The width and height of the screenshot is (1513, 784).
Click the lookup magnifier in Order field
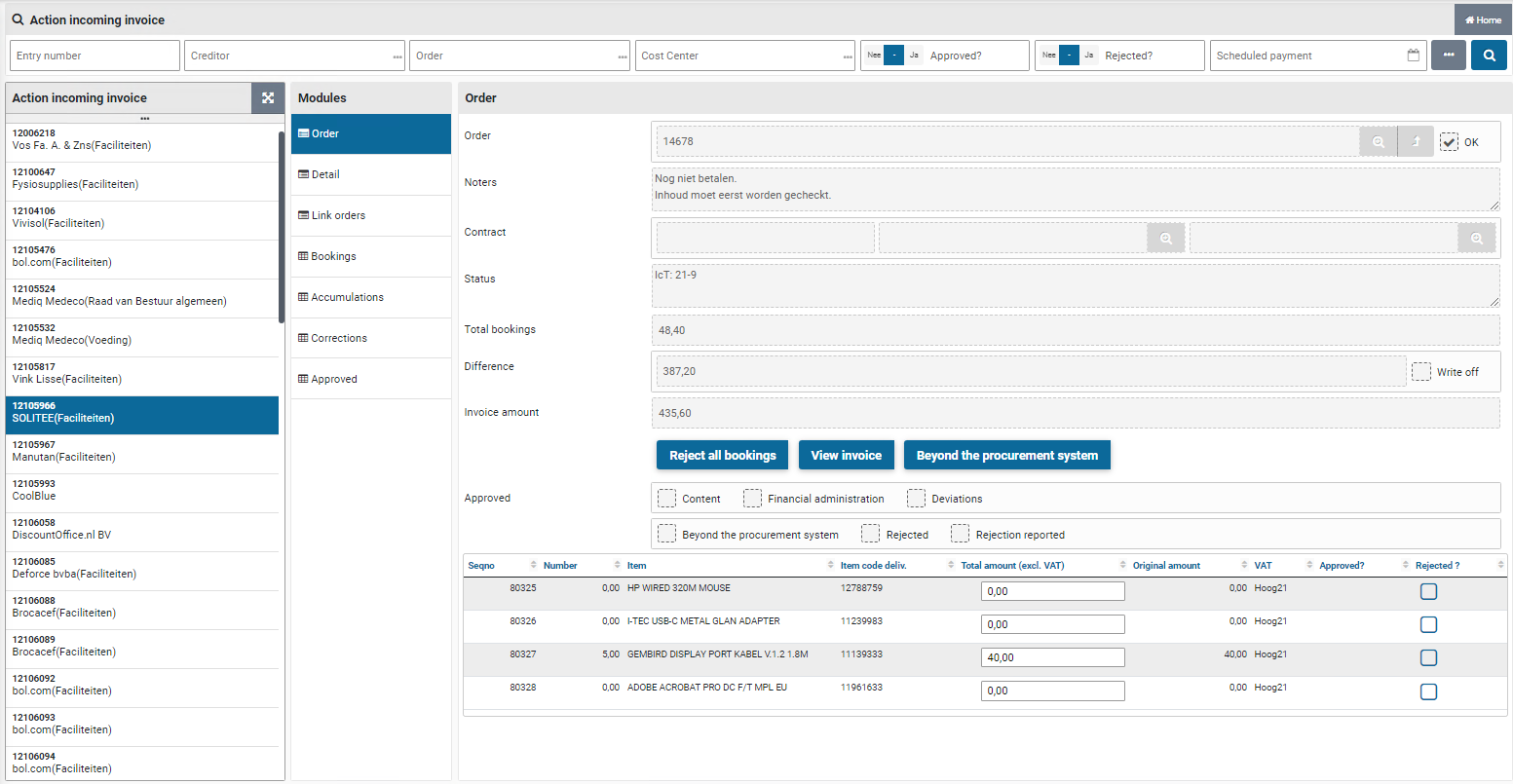pos(1378,142)
